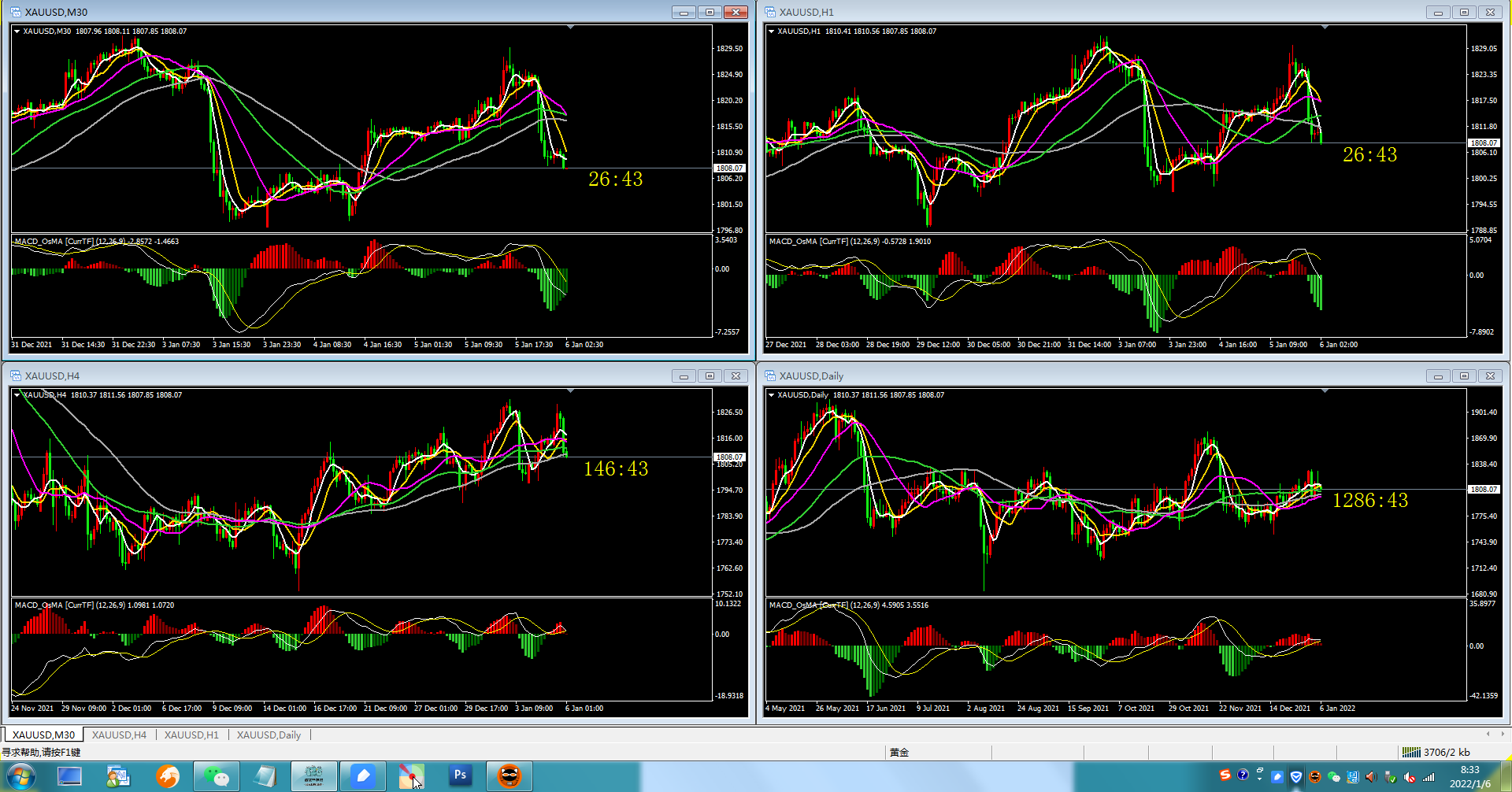Click the chart shift marker on Daily chart

click(1325, 391)
